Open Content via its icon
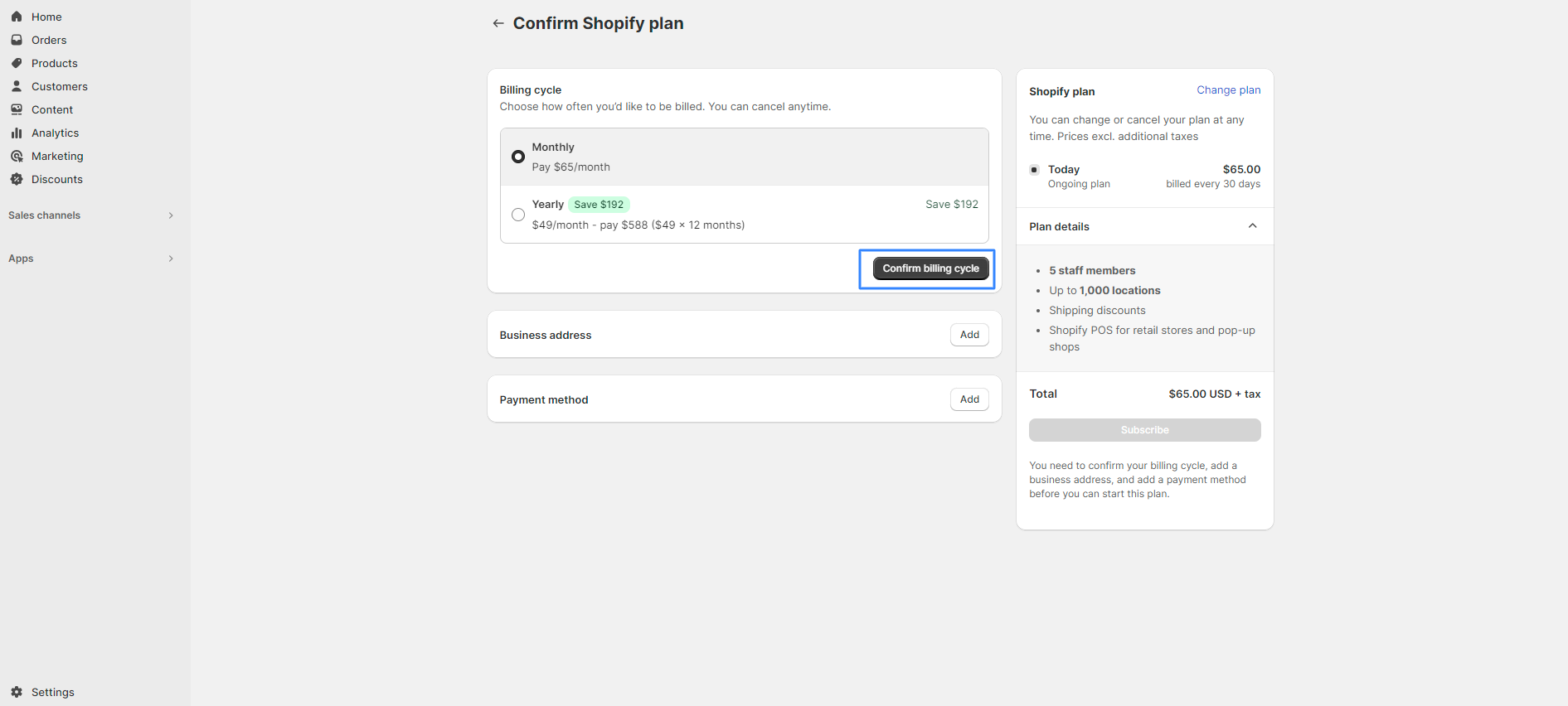The image size is (1568, 706). coord(17,109)
